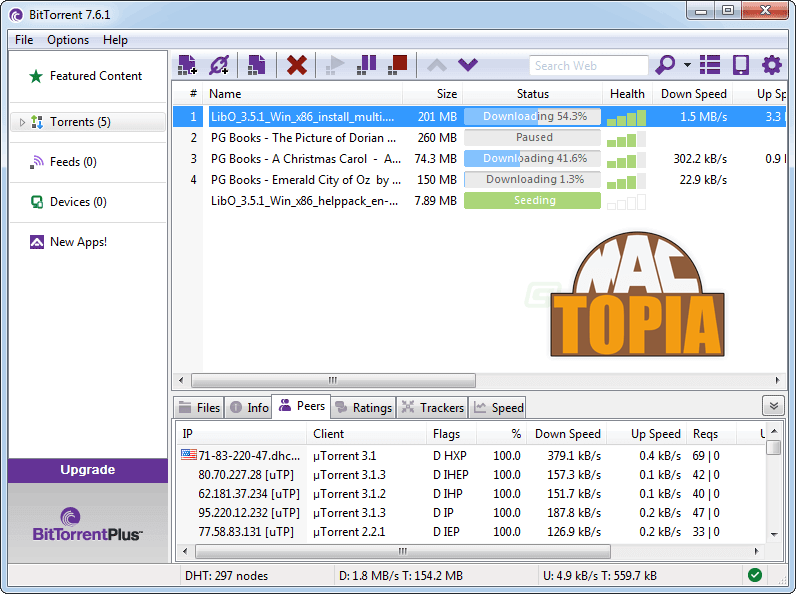Sort torrents by Size column header
796x594 pixels.
click(x=433, y=94)
